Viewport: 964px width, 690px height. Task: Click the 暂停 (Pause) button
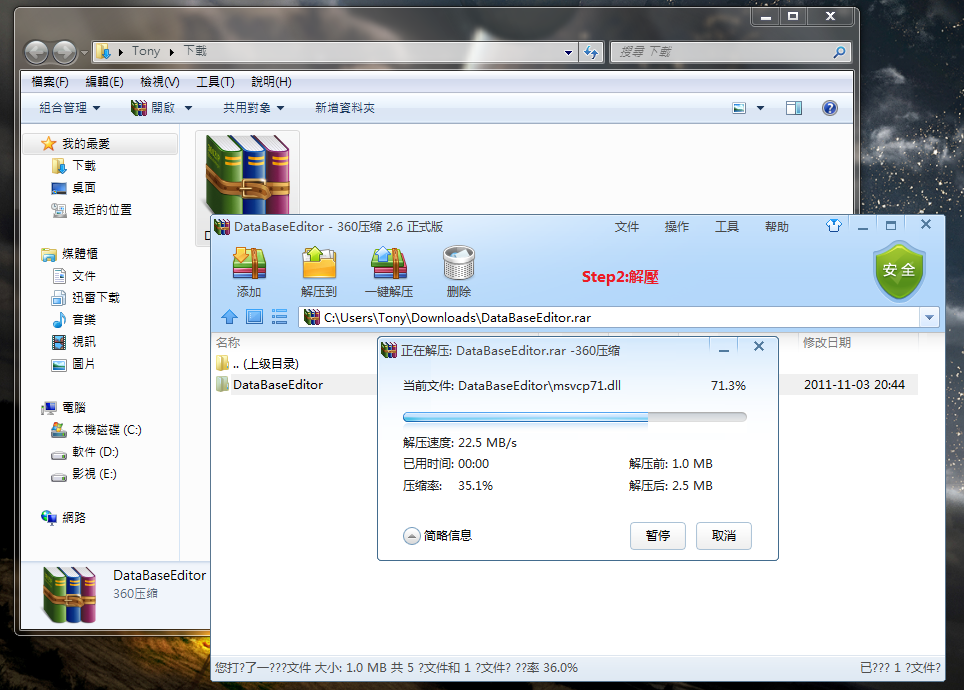pos(657,536)
